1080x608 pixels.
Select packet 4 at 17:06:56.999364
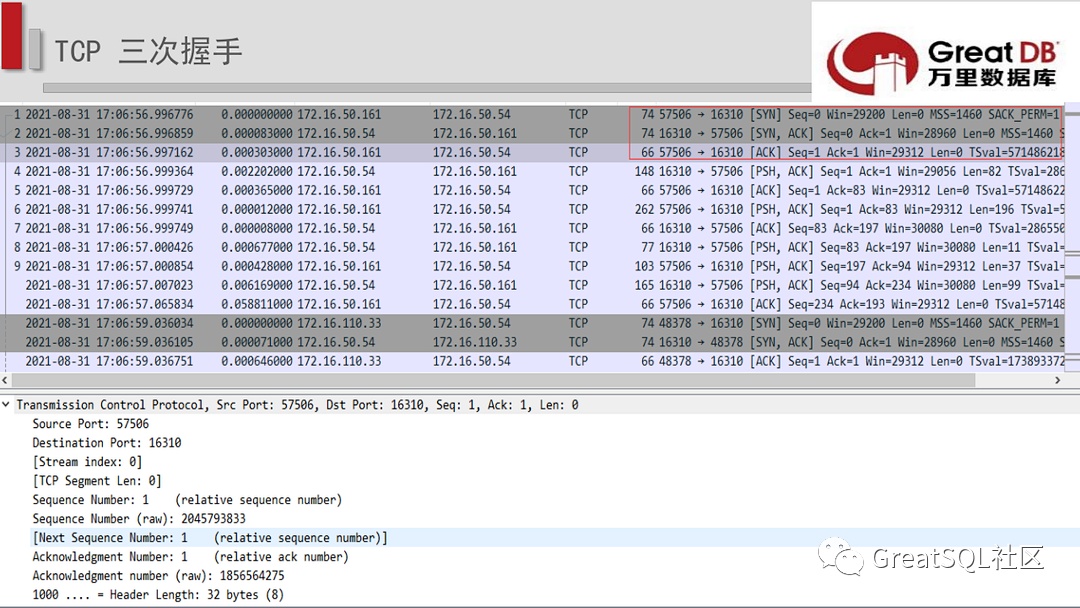(532, 171)
